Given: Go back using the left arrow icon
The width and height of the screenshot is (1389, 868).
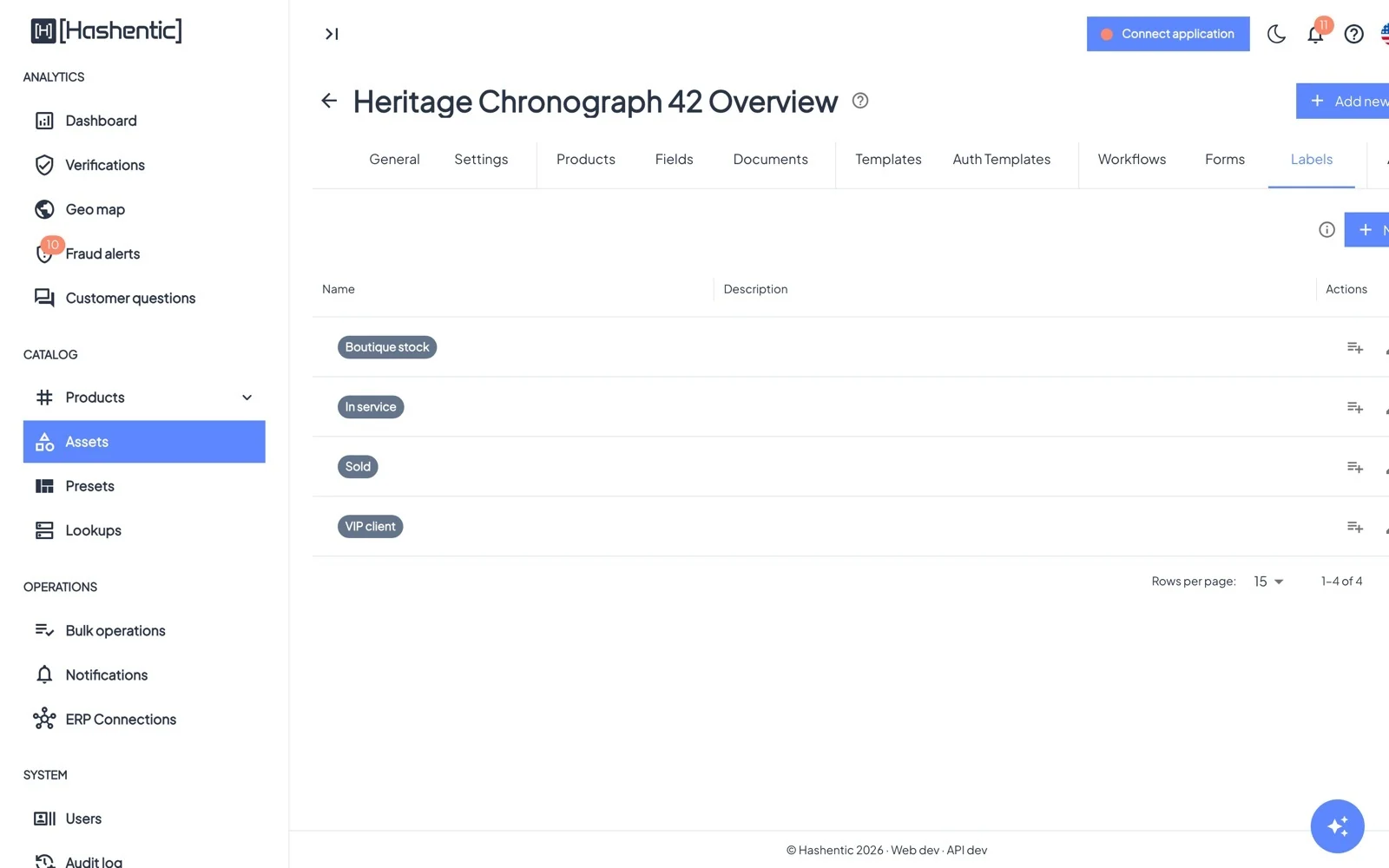Looking at the screenshot, I should [x=329, y=101].
